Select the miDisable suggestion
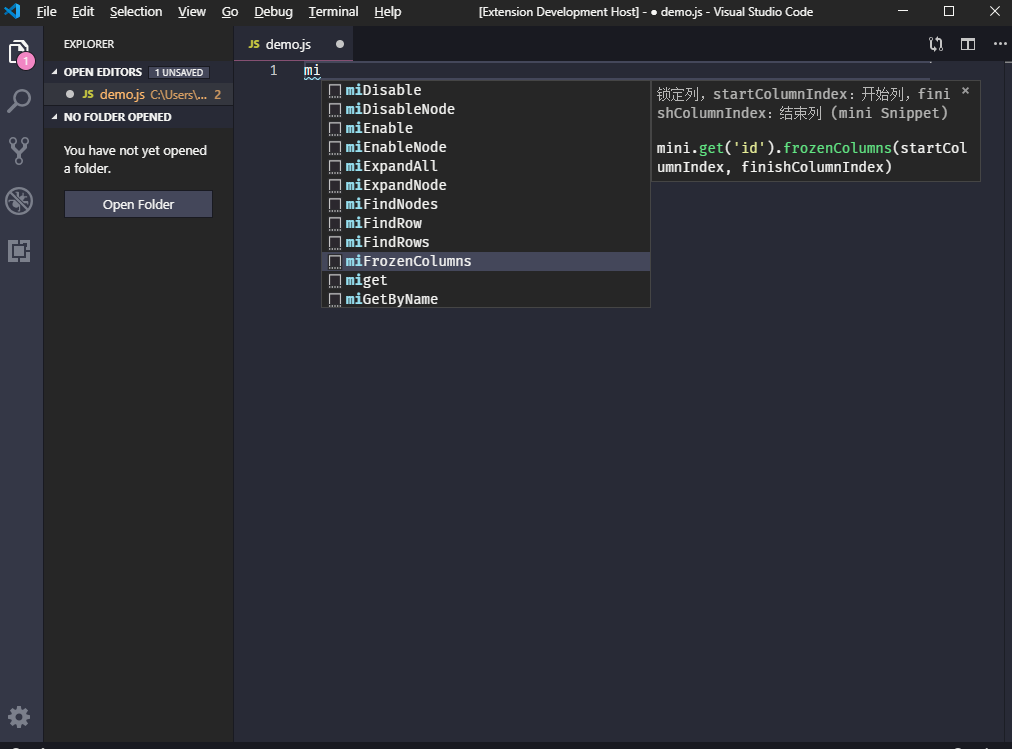 tap(485, 90)
